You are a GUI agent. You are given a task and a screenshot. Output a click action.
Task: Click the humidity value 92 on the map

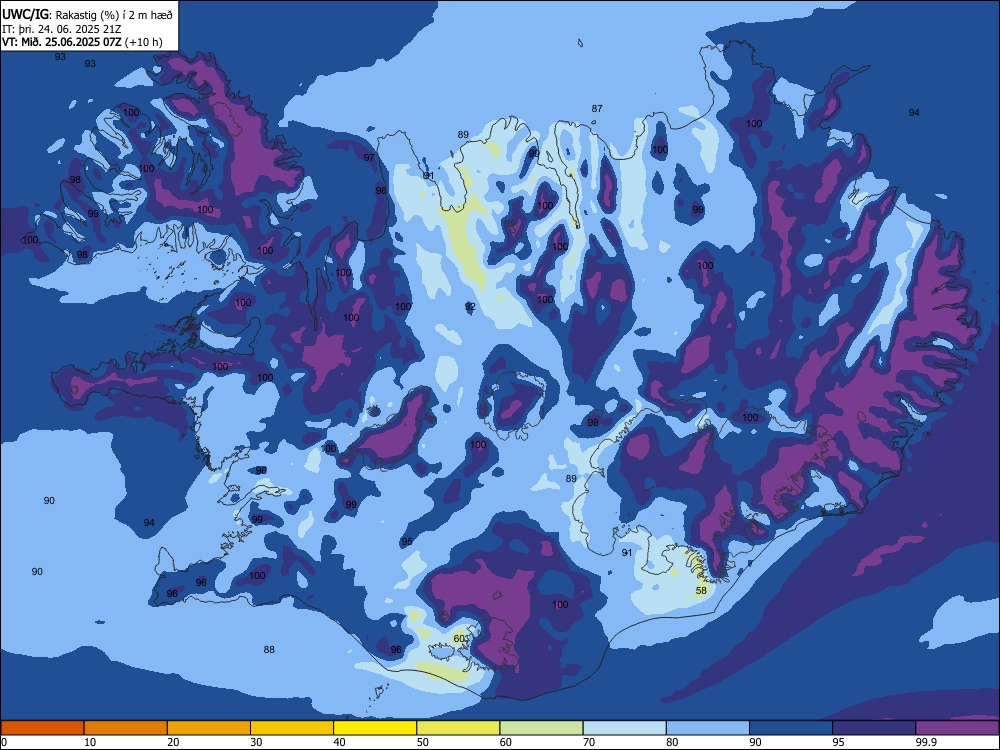click(470, 307)
